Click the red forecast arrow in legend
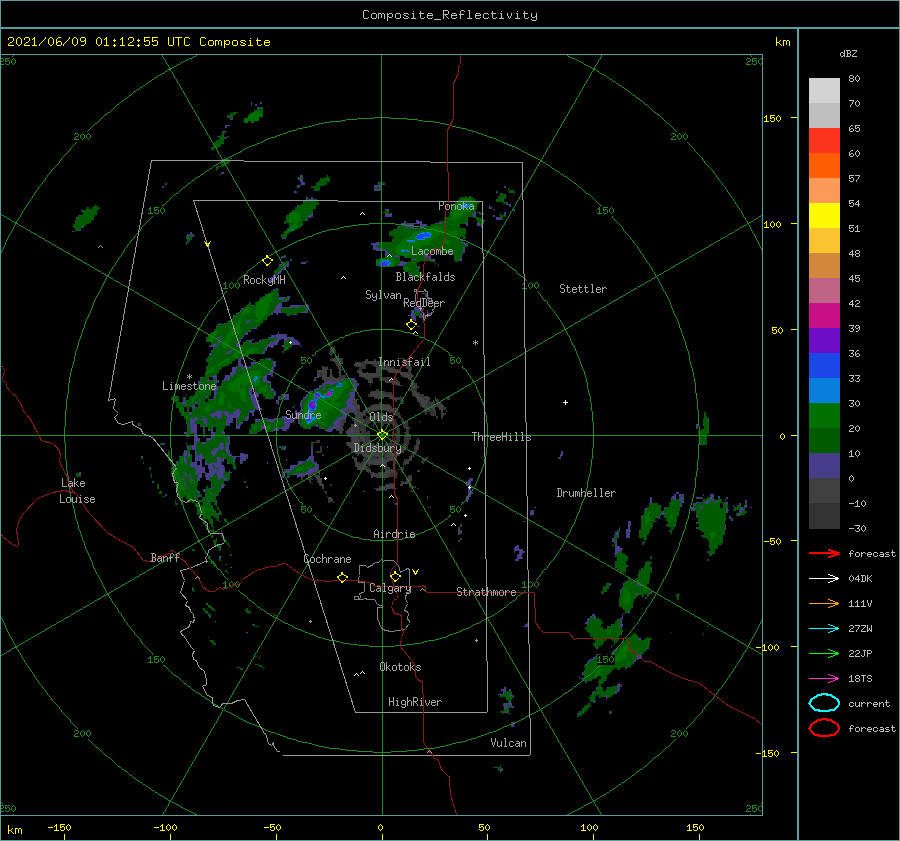 (824, 553)
